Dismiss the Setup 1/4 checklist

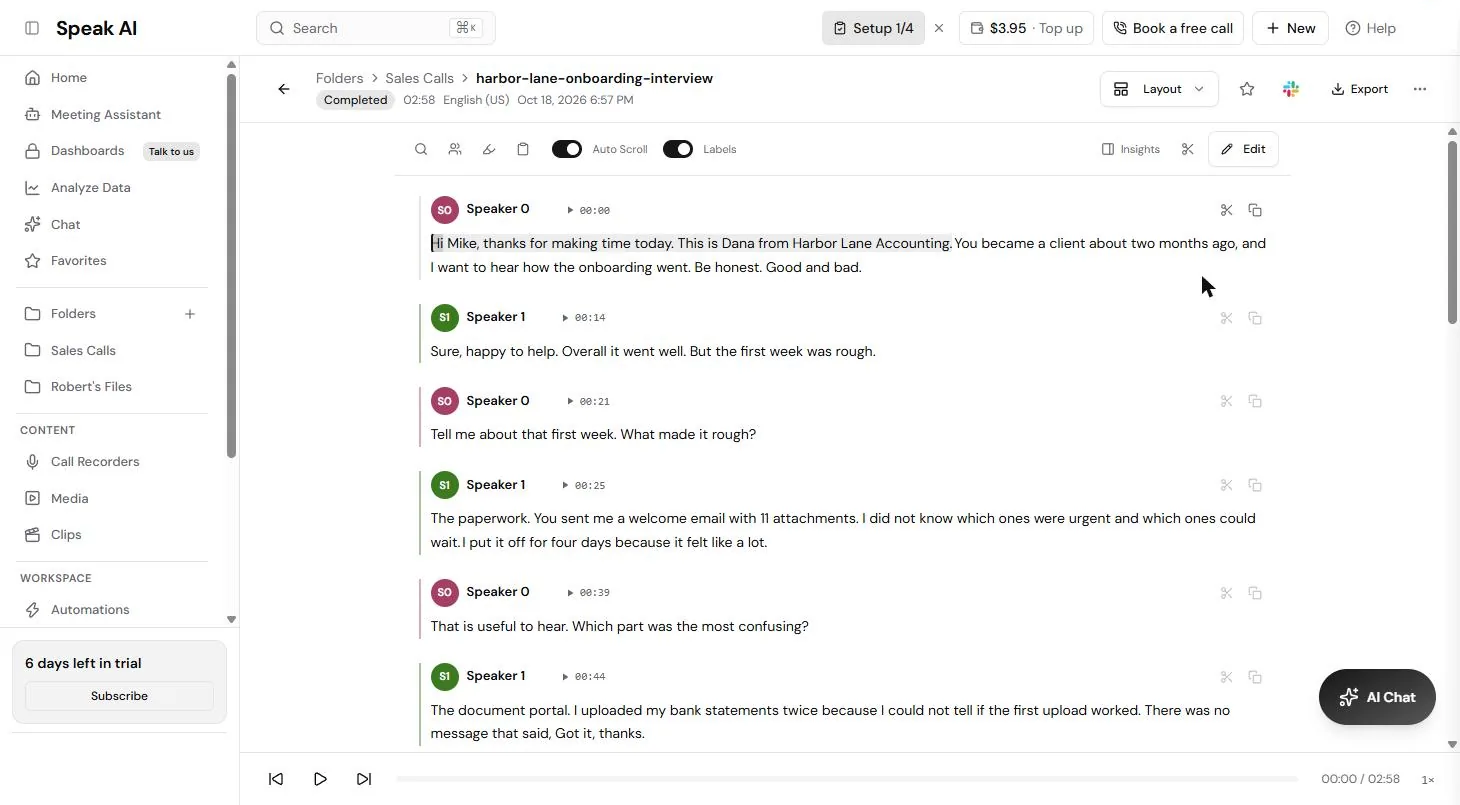[x=939, y=28]
